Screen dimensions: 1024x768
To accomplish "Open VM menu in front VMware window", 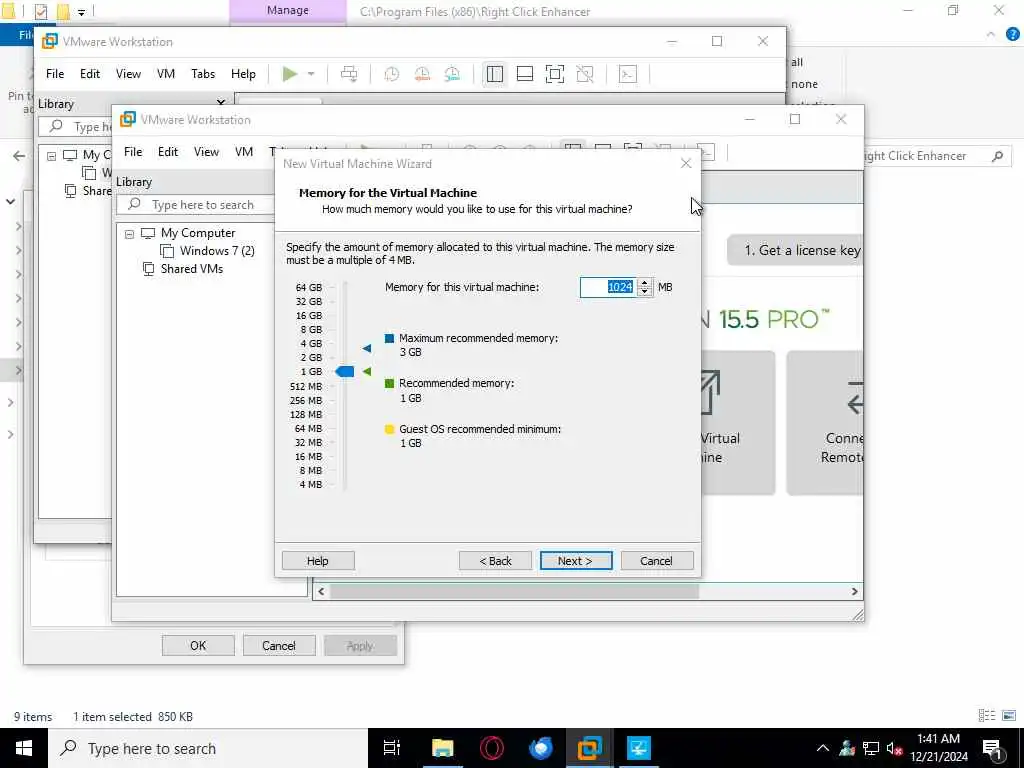I will [x=244, y=152].
